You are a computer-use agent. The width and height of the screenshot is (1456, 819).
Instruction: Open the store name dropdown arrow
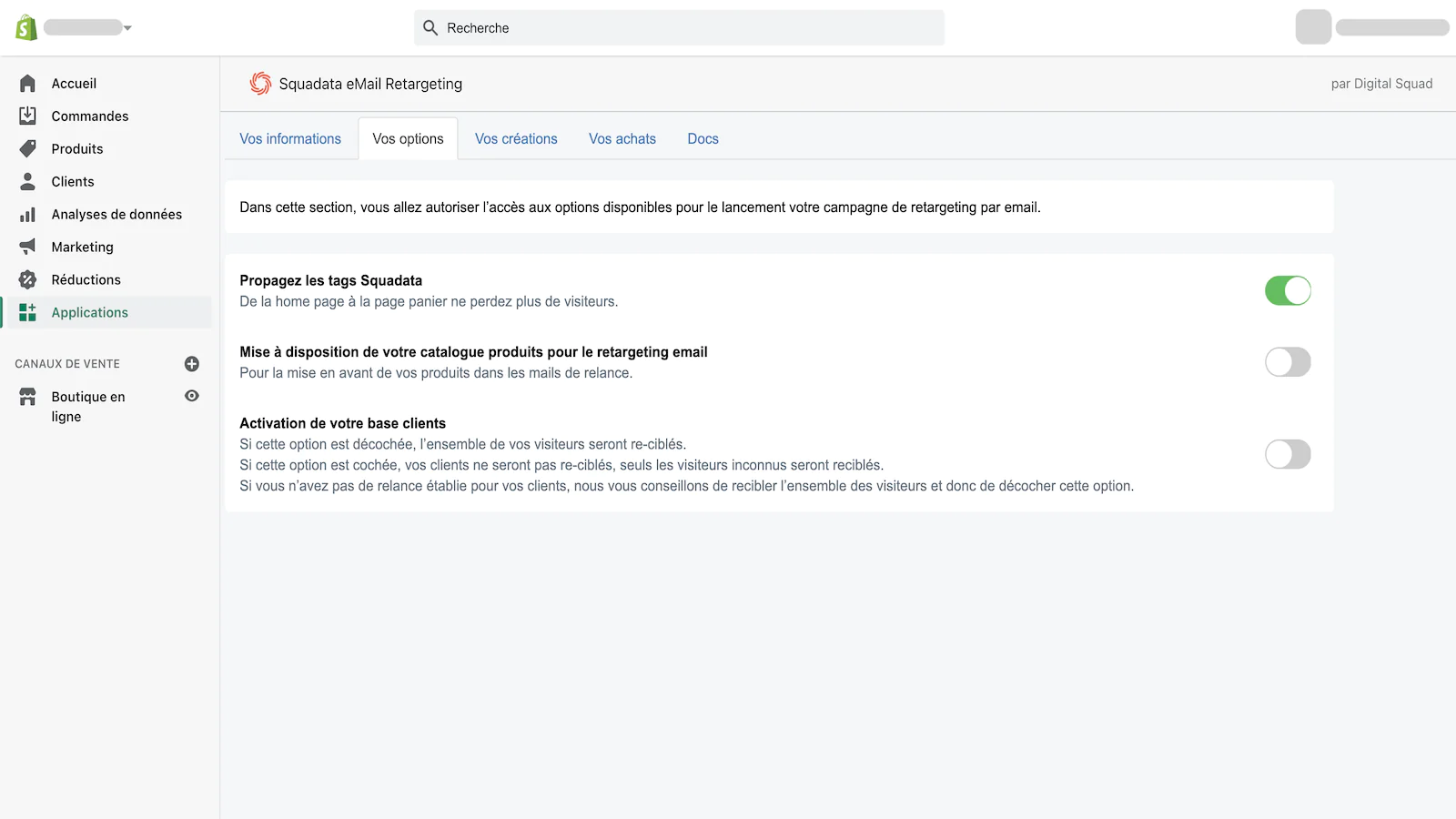127,28
